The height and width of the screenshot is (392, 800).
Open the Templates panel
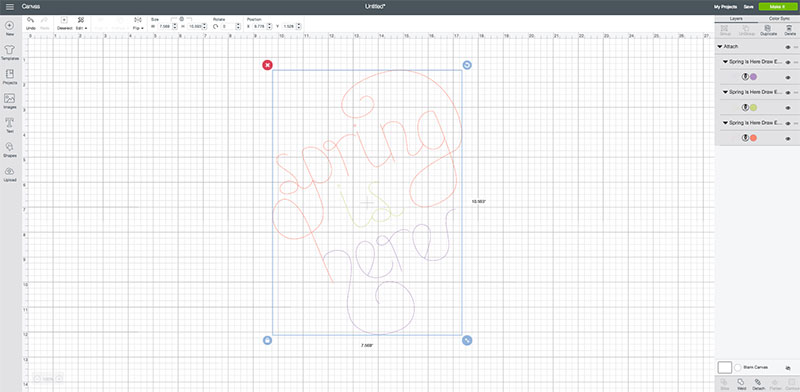point(9,52)
